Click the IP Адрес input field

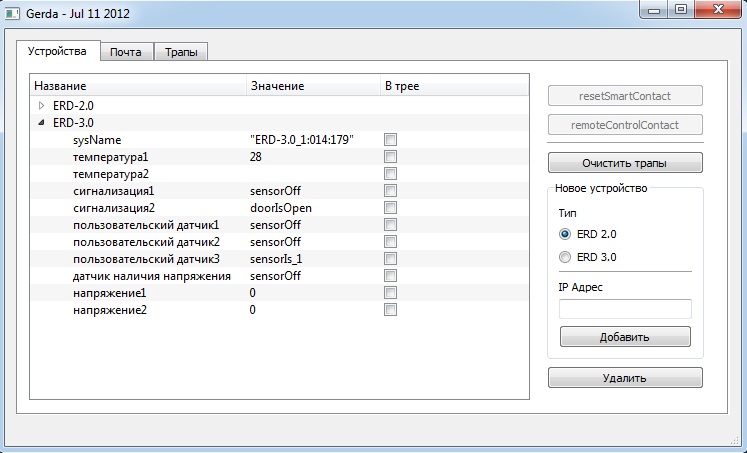(x=625, y=309)
